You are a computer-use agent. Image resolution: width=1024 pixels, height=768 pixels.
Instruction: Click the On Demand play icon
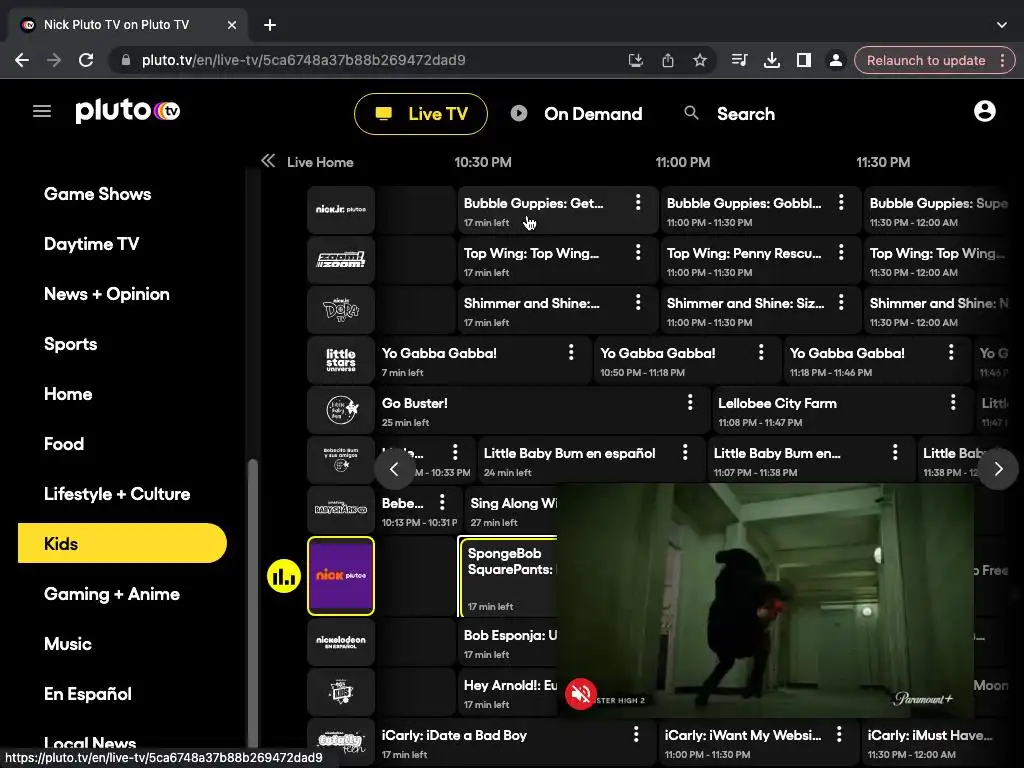[x=519, y=113]
